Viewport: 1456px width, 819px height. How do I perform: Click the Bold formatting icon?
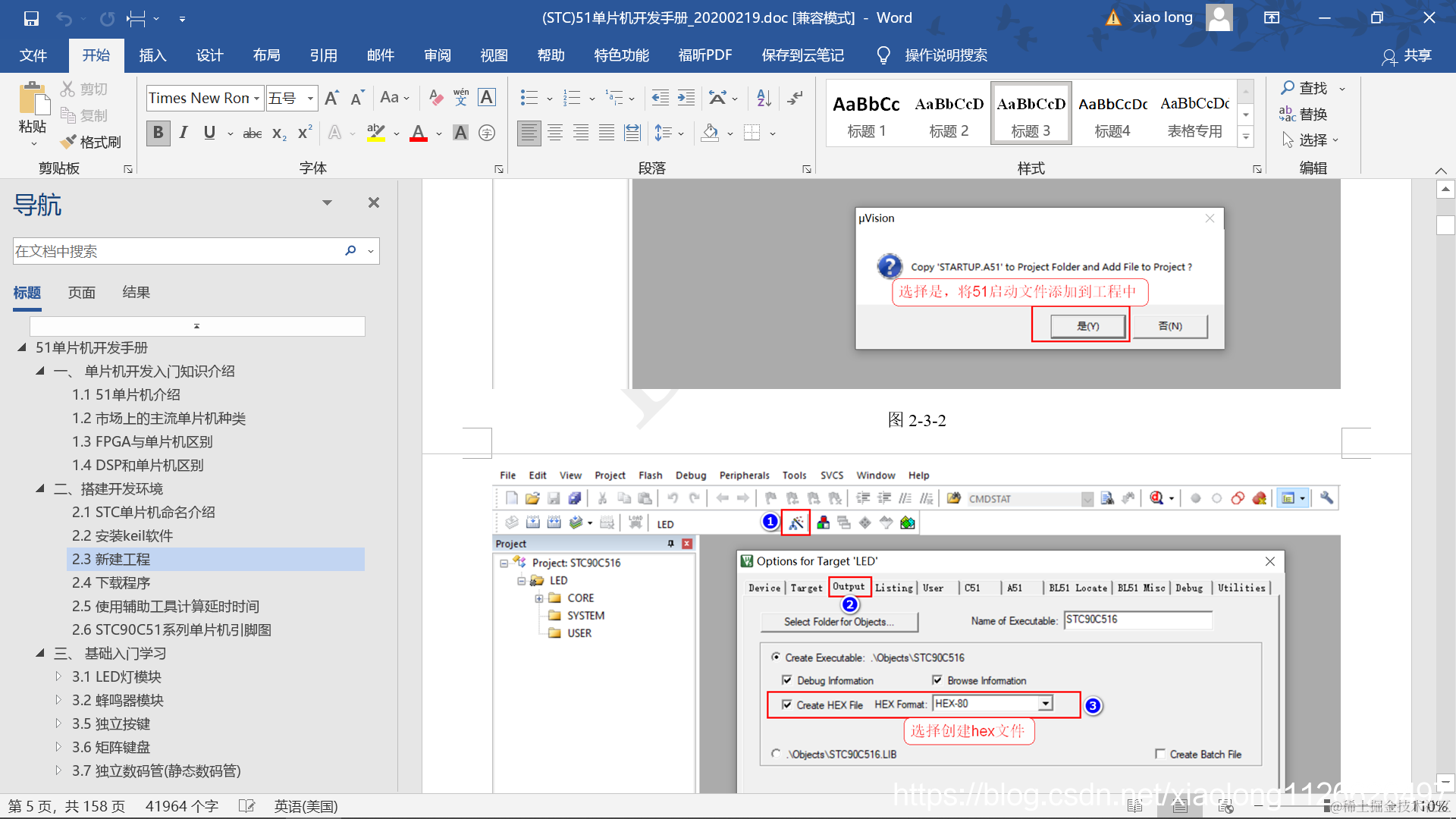(158, 133)
